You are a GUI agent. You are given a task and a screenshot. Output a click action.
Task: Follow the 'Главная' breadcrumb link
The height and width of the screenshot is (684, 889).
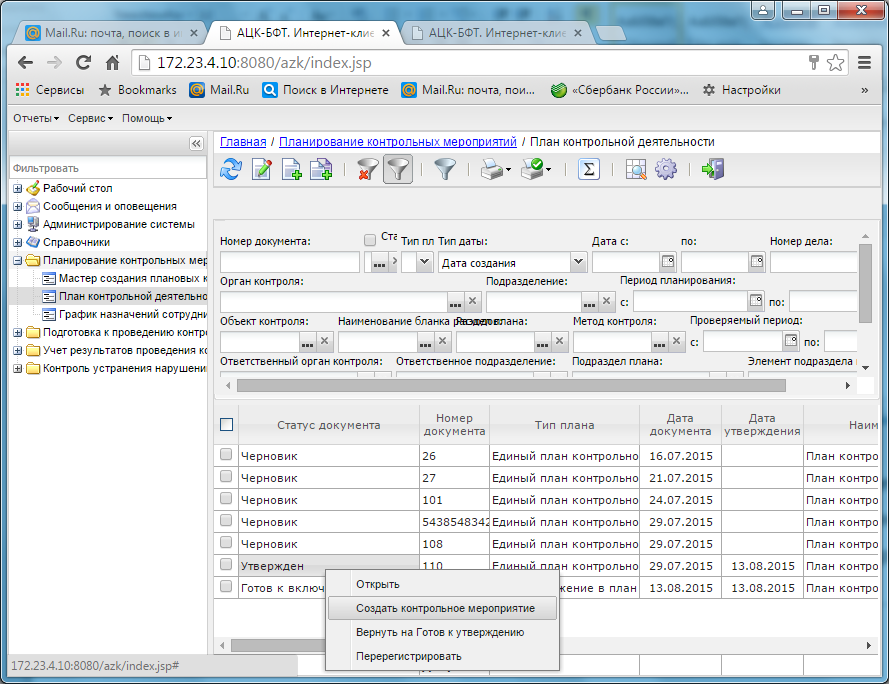[243, 142]
